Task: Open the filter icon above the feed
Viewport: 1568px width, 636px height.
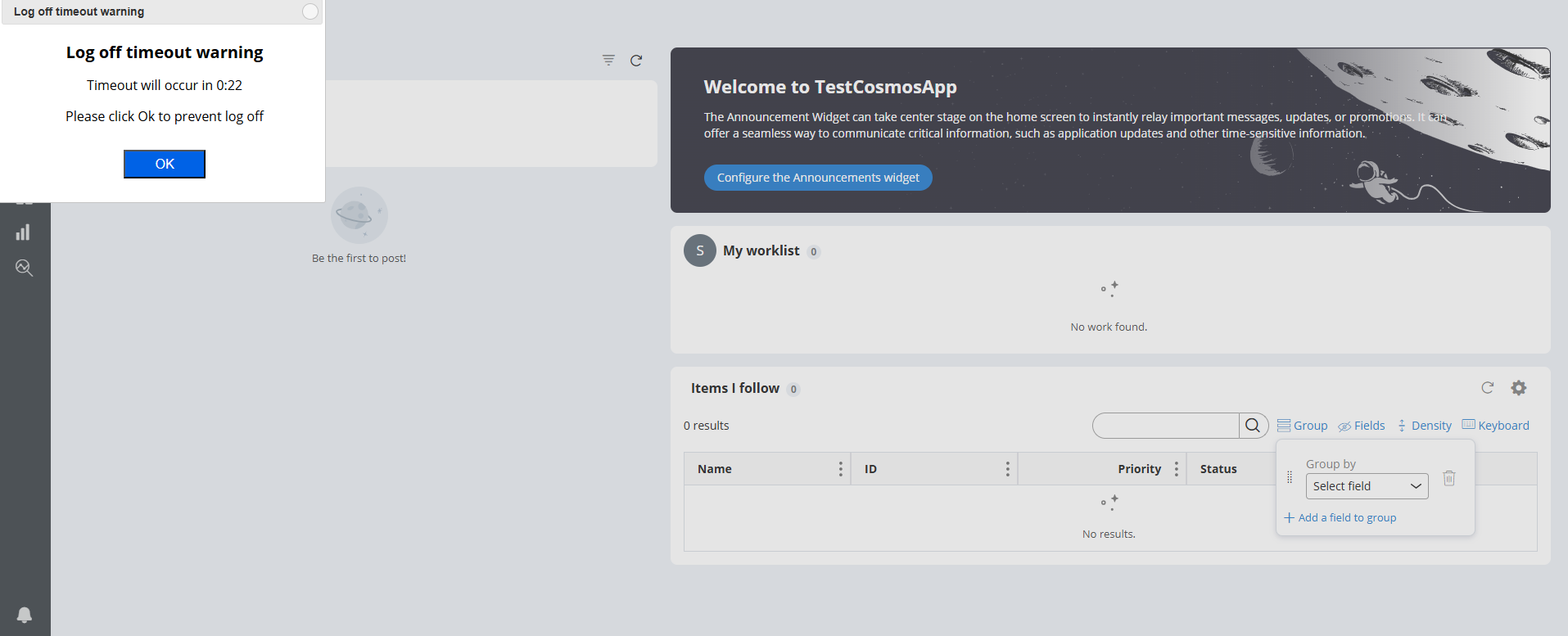Action: 608,60
